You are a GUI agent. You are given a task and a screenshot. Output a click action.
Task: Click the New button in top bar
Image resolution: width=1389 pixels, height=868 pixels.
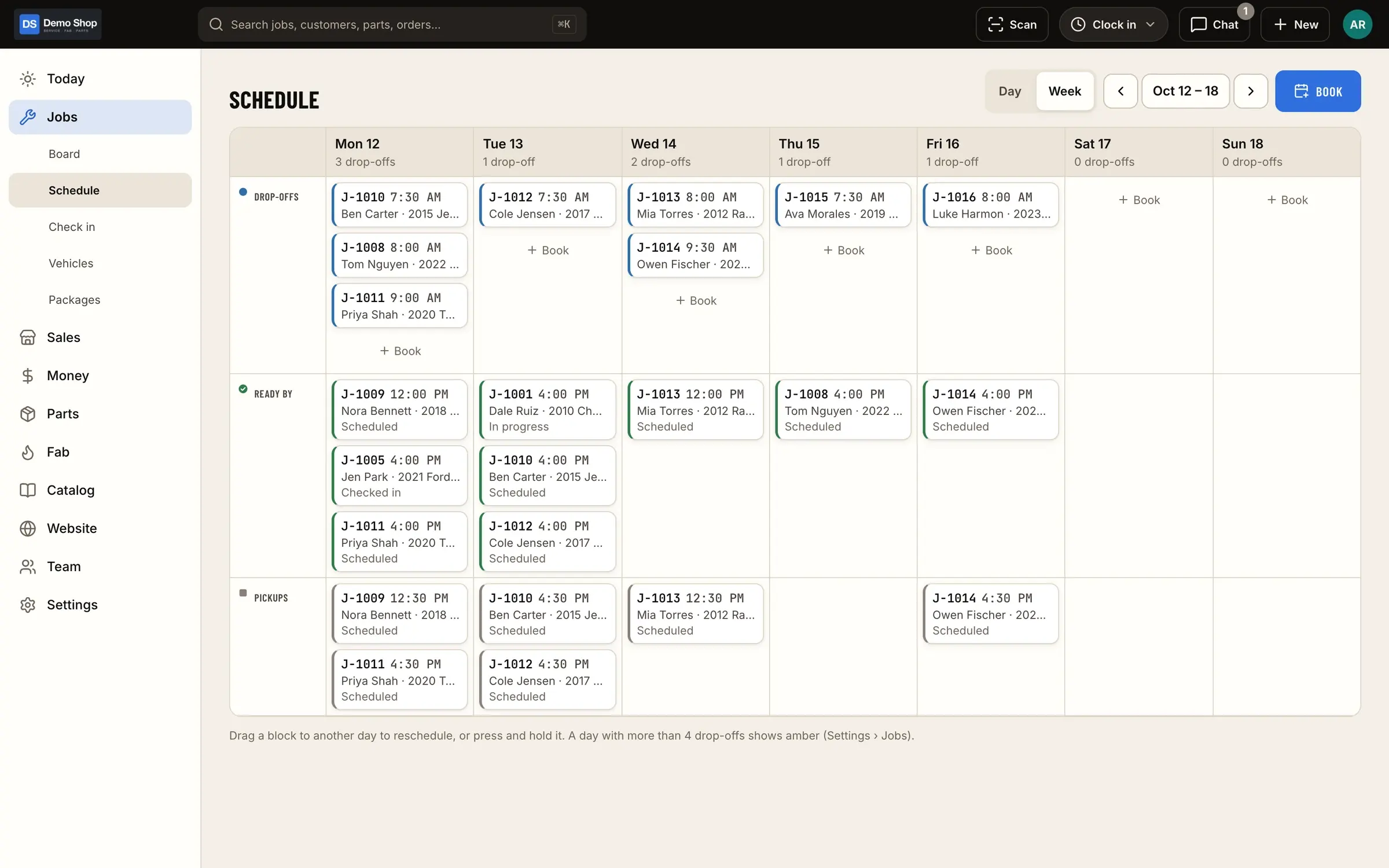click(x=1295, y=24)
